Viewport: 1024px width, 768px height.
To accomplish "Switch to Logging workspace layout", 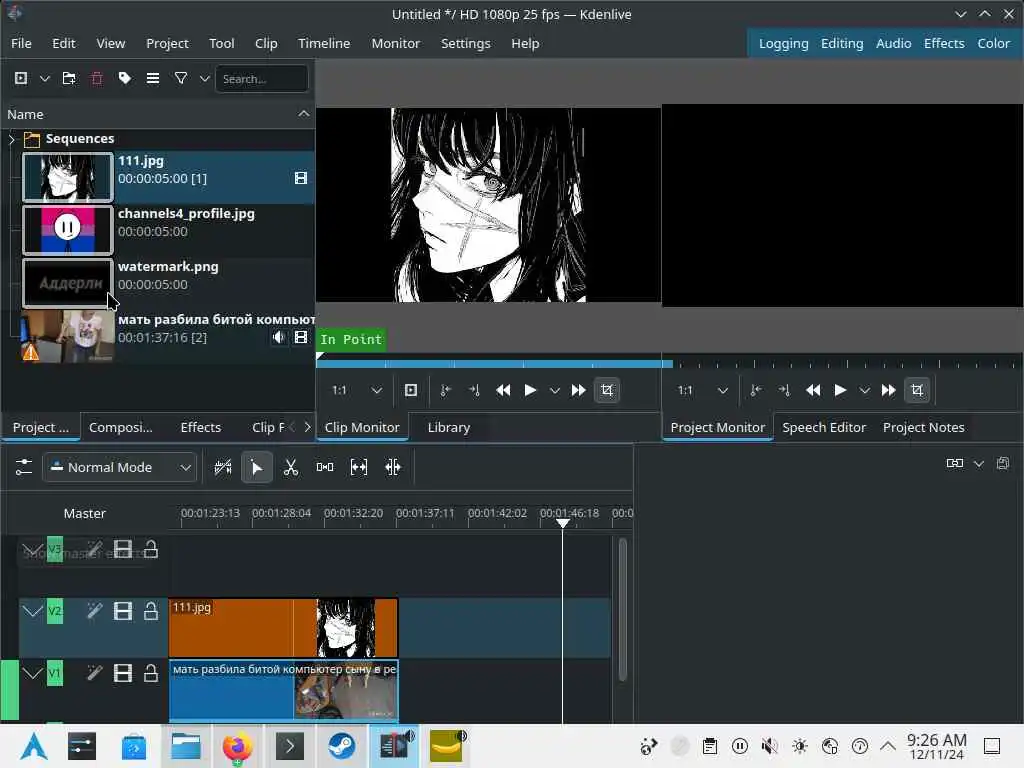I will click(x=783, y=43).
